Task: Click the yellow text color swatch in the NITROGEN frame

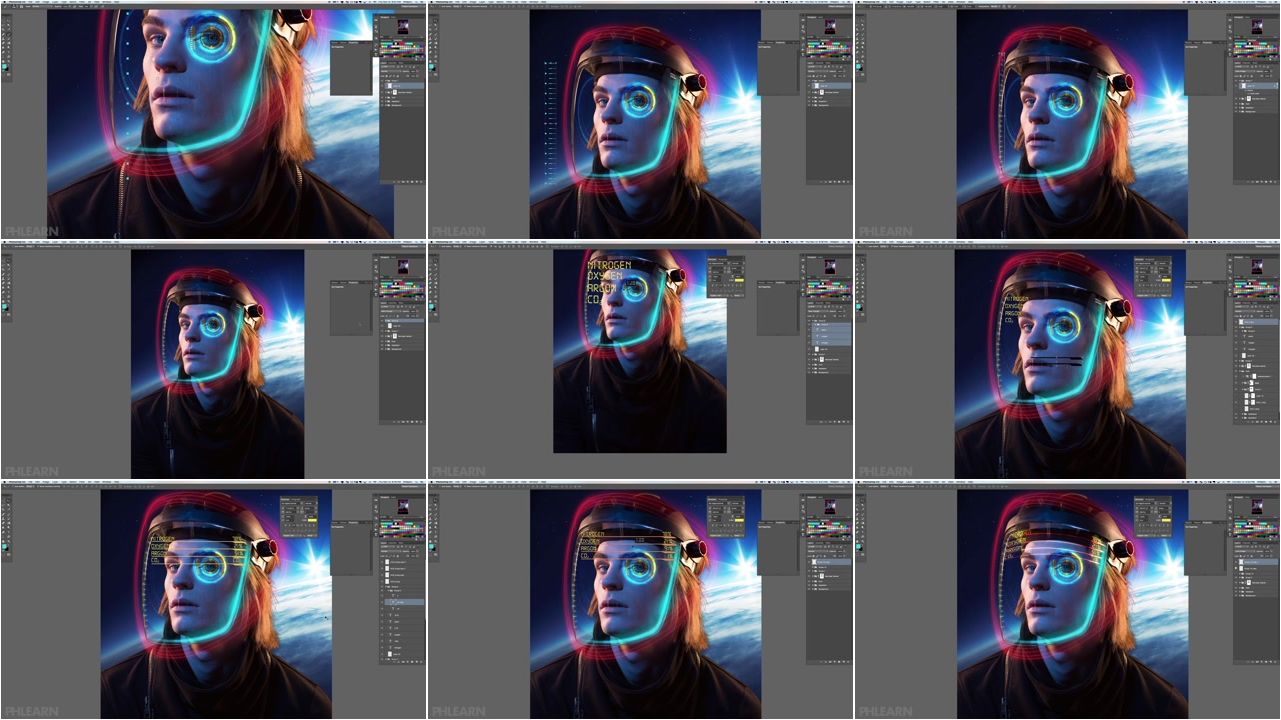Action: click(739, 281)
